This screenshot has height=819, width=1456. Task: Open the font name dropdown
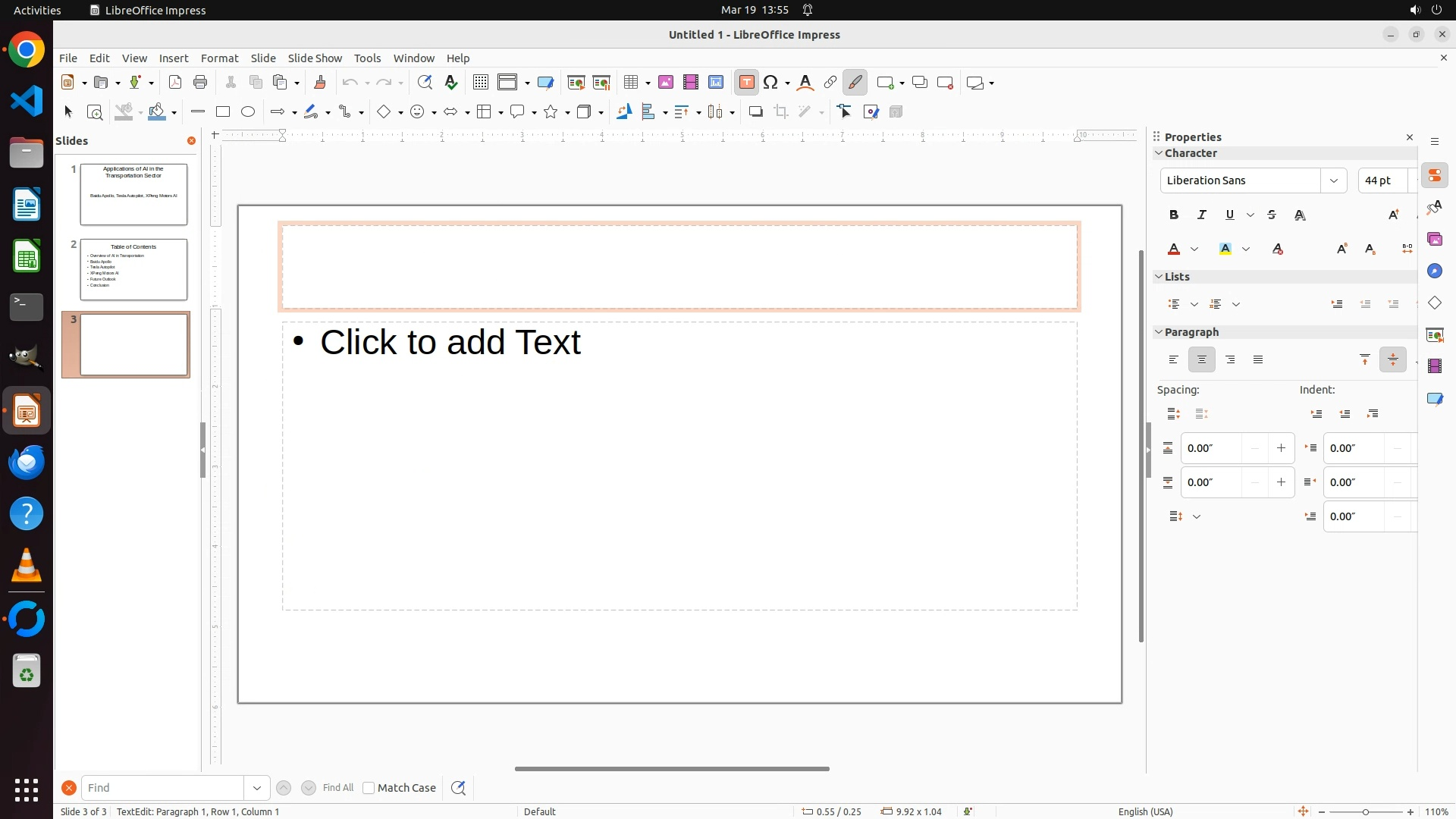point(1333,180)
